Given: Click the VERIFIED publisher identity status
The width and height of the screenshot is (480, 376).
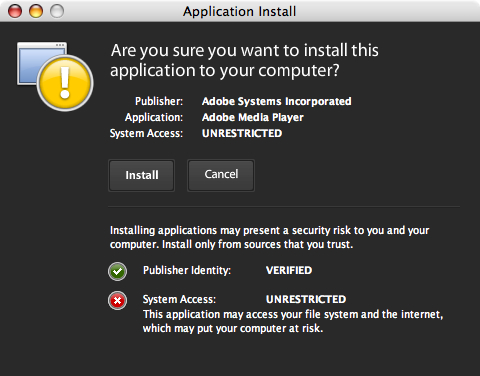Looking at the screenshot, I should pyautogui.click(x=289, y=270).
